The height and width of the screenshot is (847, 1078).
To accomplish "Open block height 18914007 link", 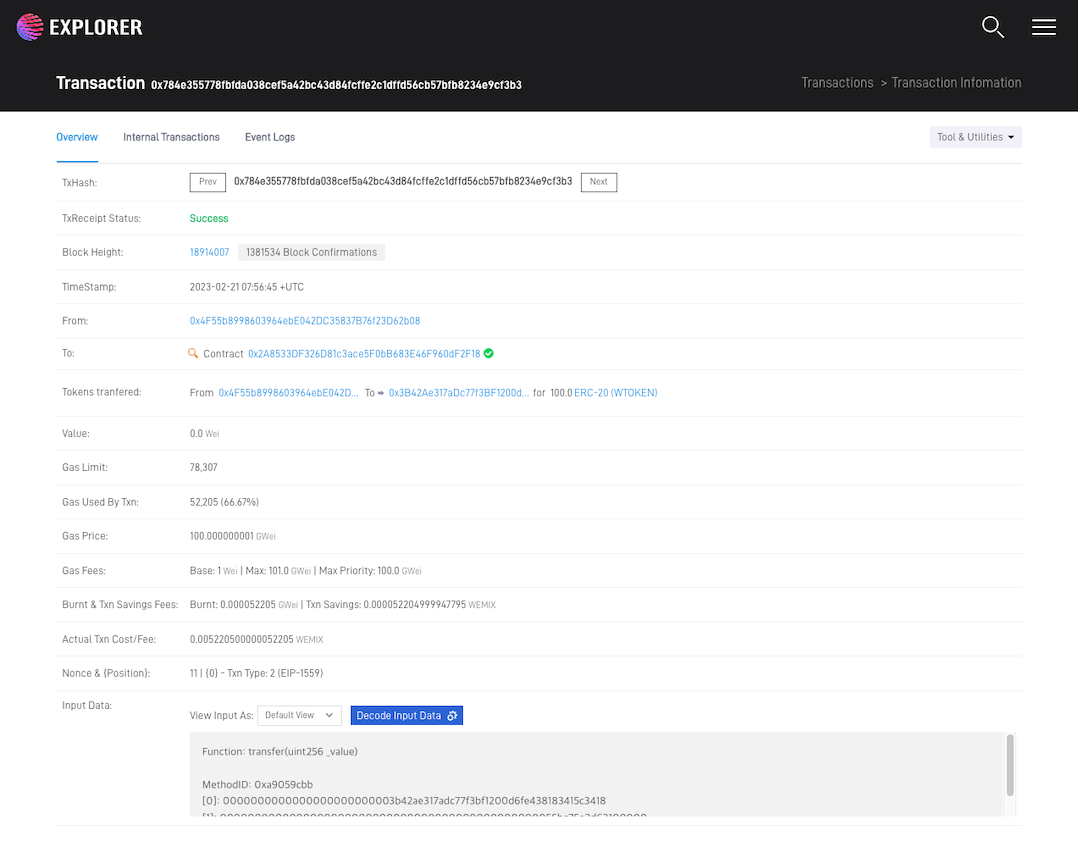I will click(209, 253).
